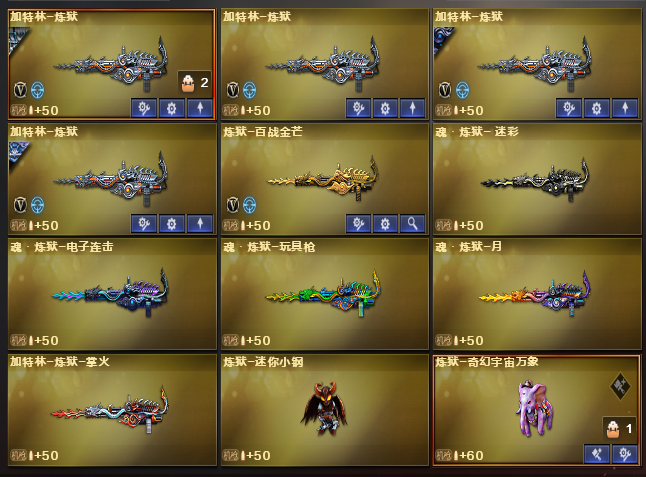646x477 pixels.
Task: Click the corner ribbon badge on the orange-highlighted 加特林-炼狱
Action: 19,40
